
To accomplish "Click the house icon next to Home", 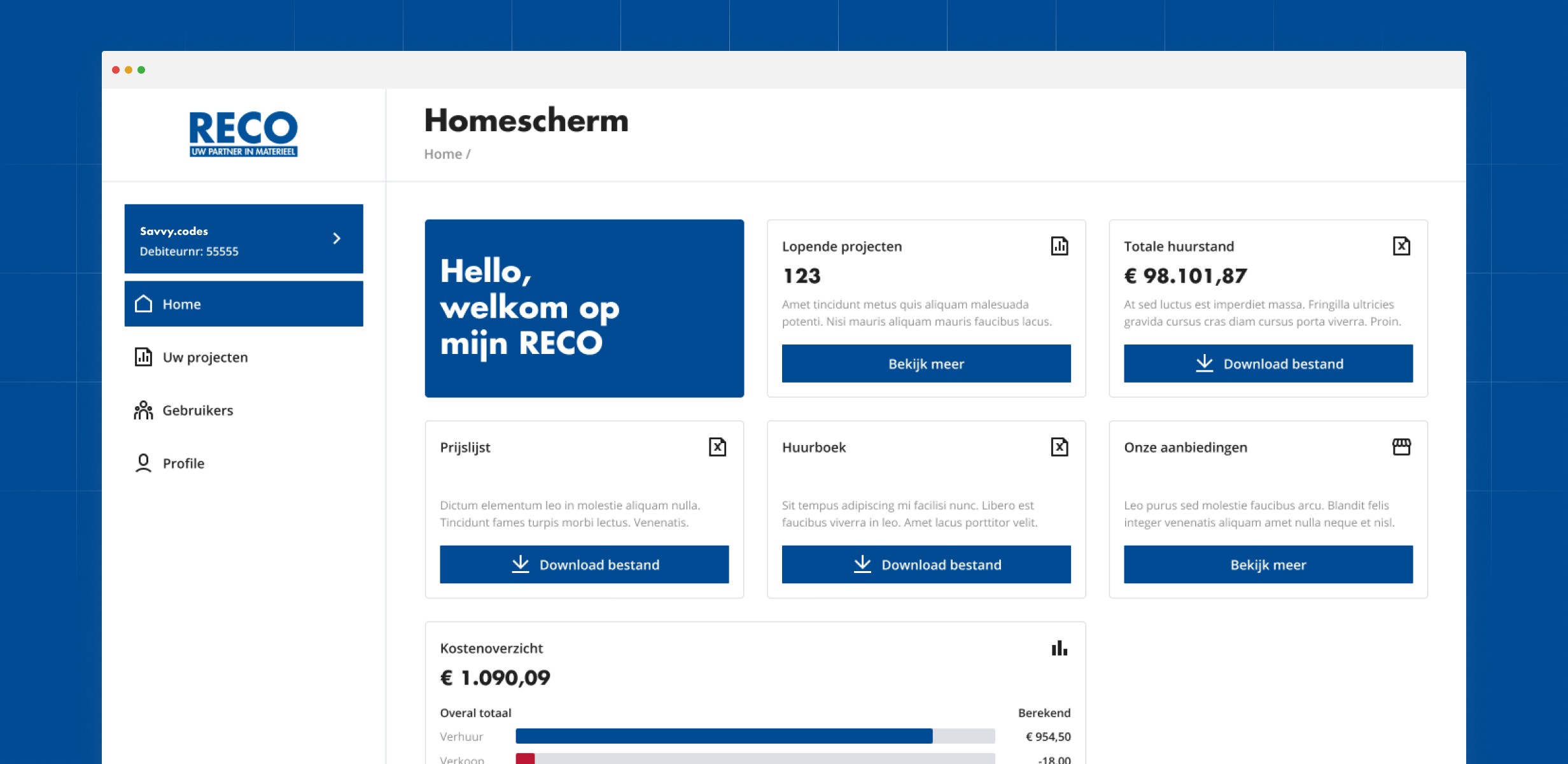I will click(144, 304).
